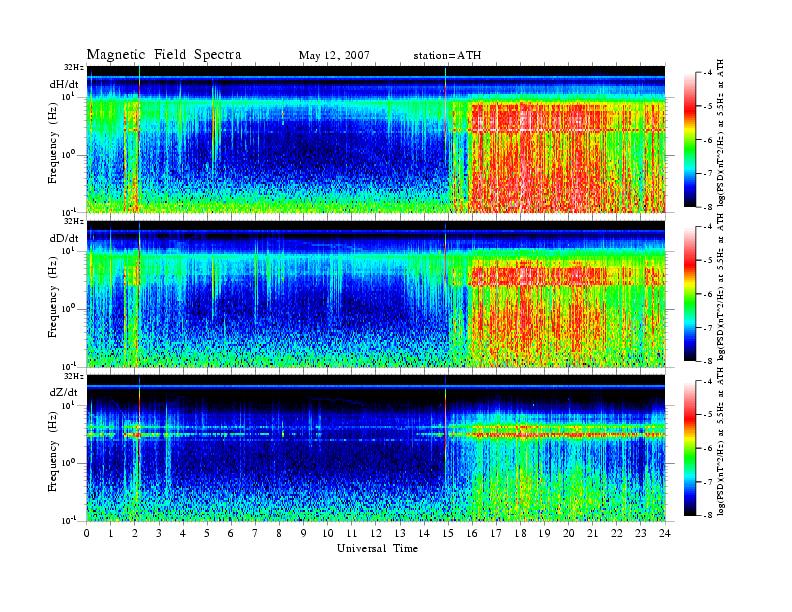Click hour '20' on the time axis
This screenshot has width=792, height=612.
[x=569, y=534]
